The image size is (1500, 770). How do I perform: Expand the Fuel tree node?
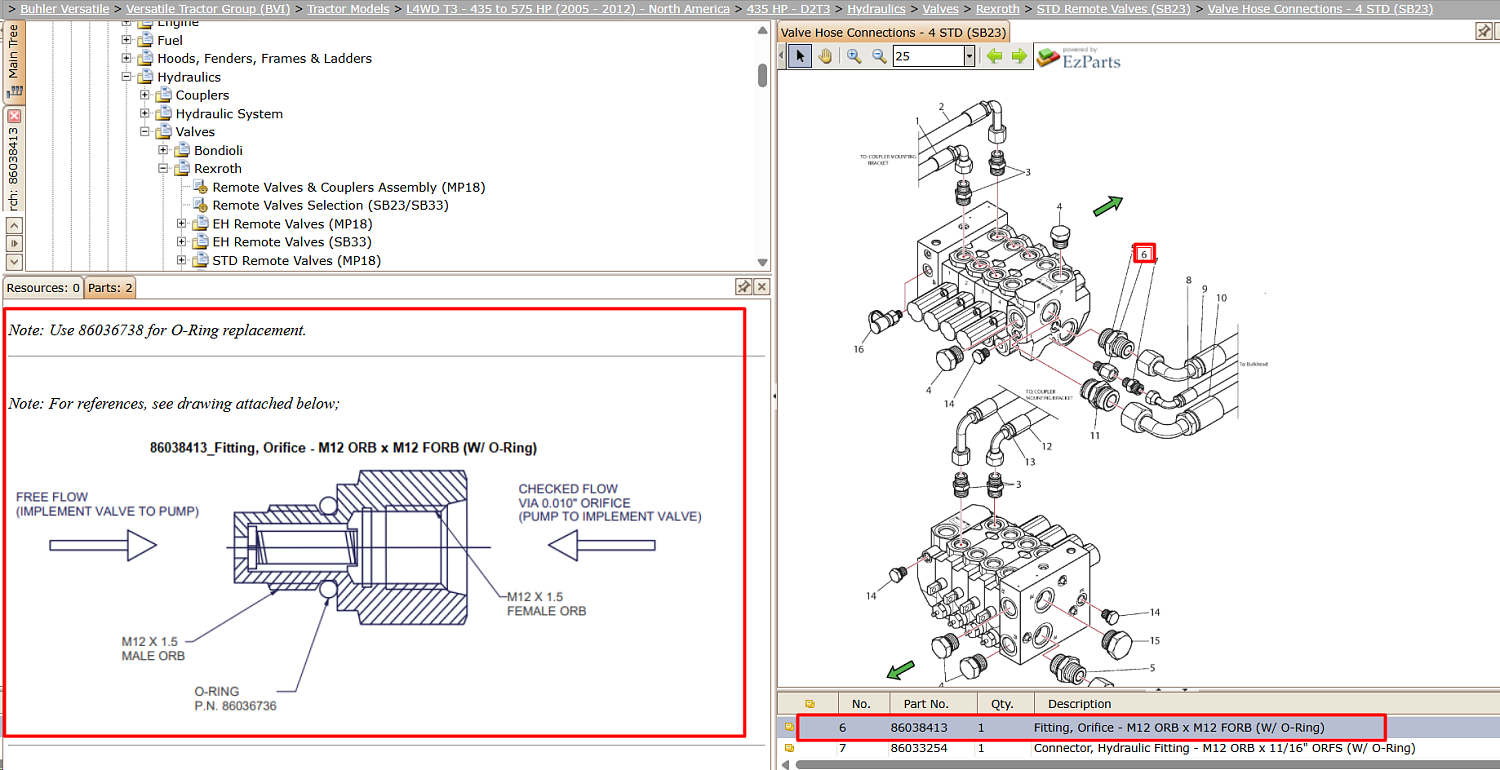[126, 41]
